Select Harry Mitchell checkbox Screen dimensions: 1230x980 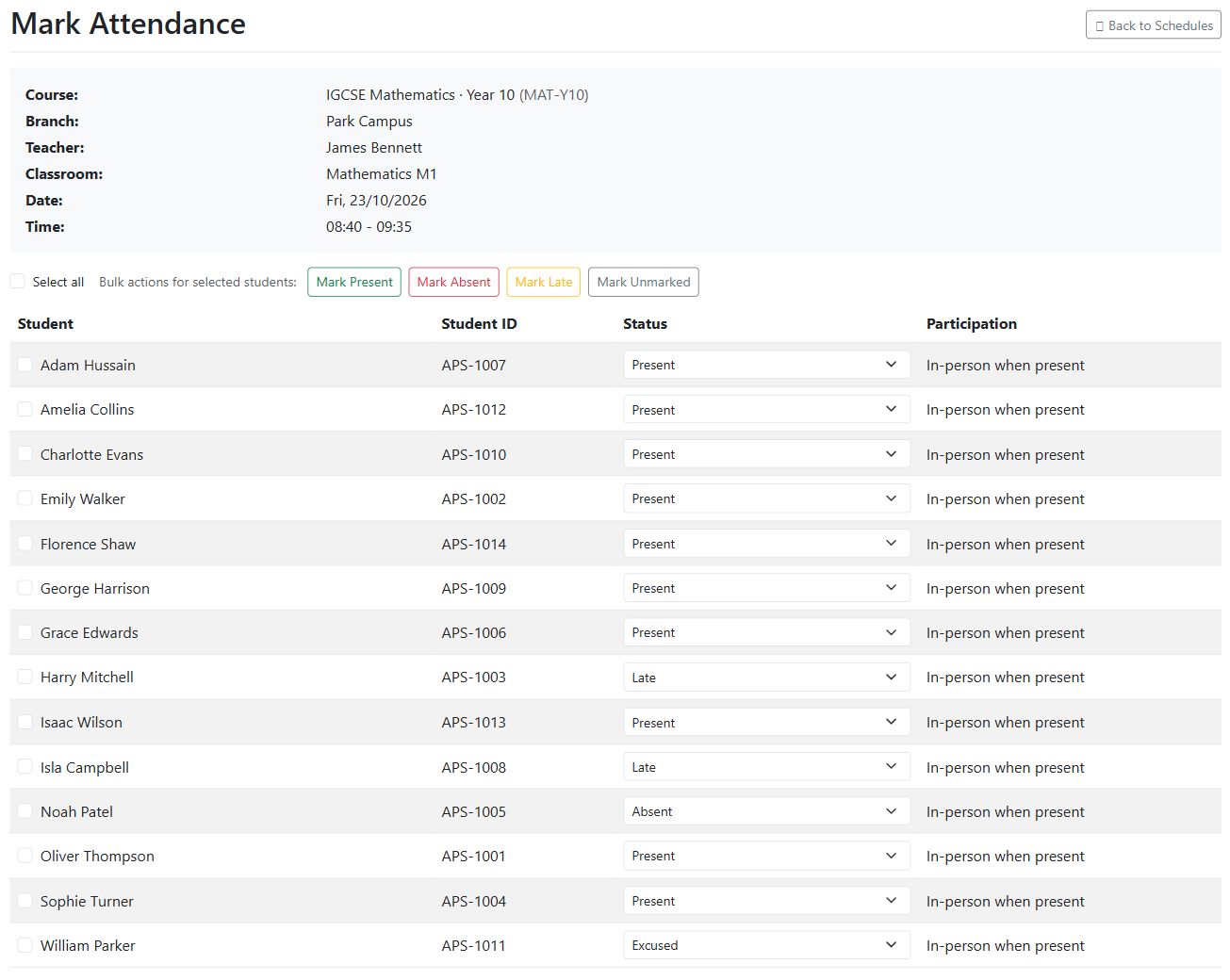coord(25,677)
